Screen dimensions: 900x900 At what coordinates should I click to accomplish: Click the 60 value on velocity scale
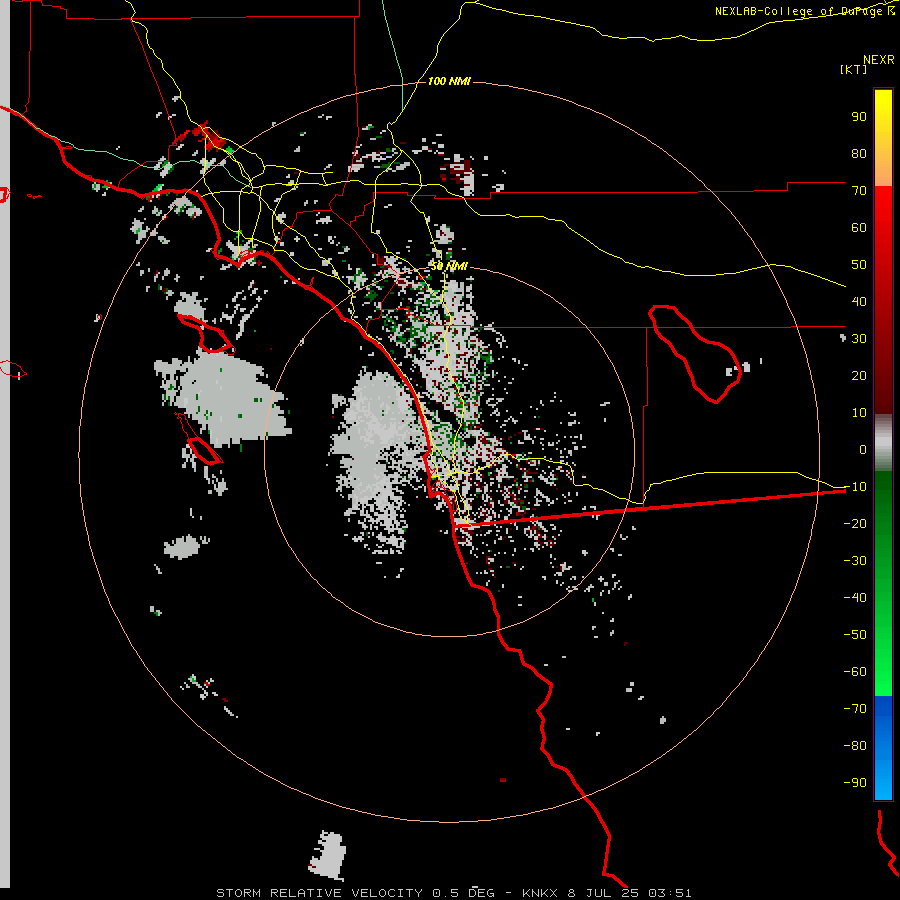859,228
